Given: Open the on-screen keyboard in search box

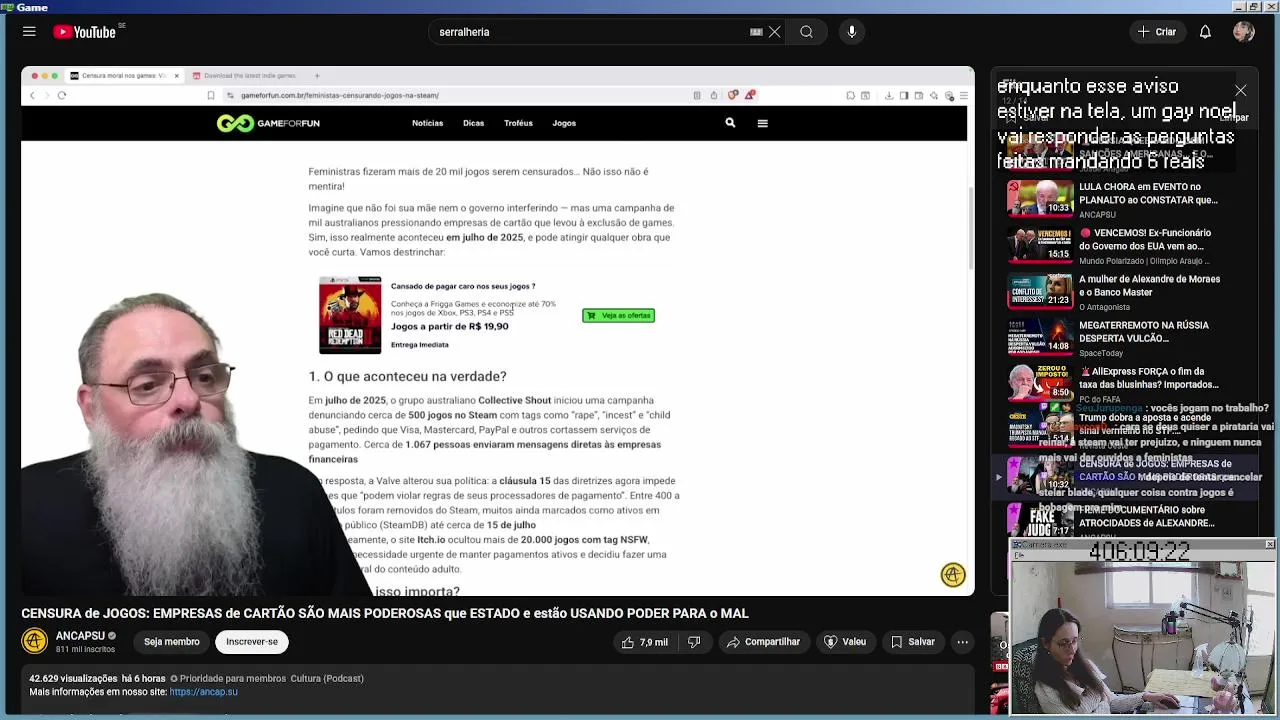Looking at the screenshot, I should pyautogui.click(x=756, y=32).
